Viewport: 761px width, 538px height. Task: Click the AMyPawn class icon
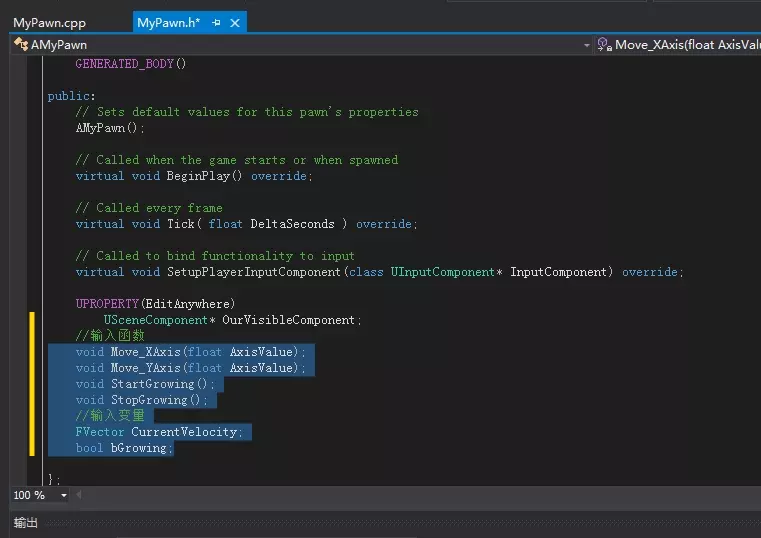pyautogui.click(x=21, y=45)
